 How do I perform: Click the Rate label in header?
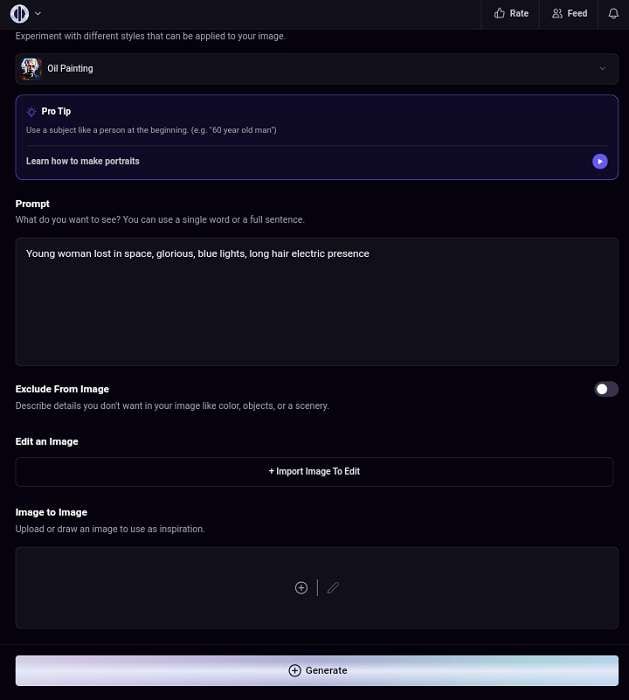pyautogui.click(x=519, y=14)
